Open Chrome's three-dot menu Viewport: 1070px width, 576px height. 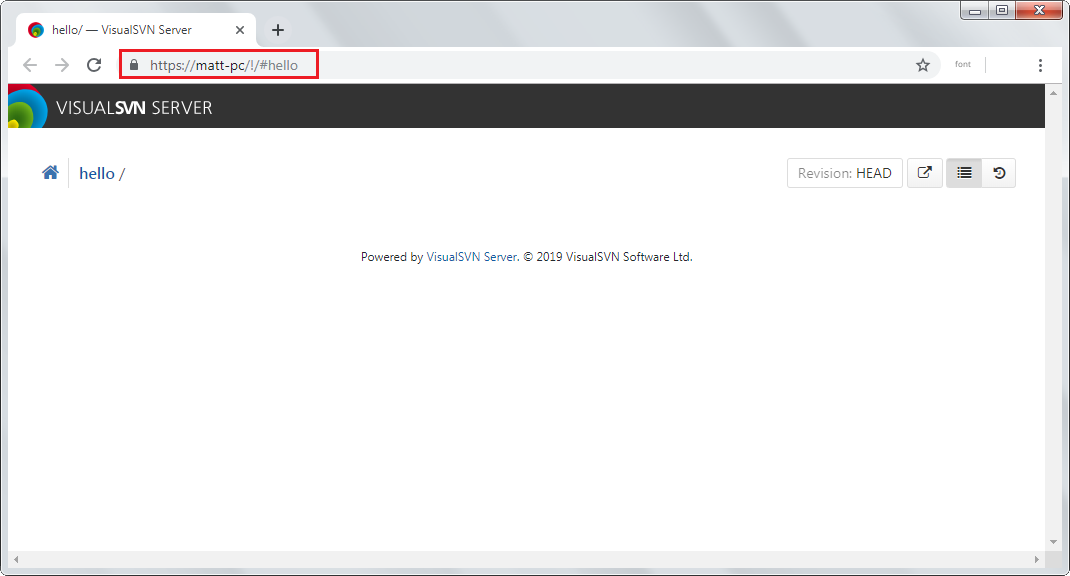click(x=1040, y=65)
